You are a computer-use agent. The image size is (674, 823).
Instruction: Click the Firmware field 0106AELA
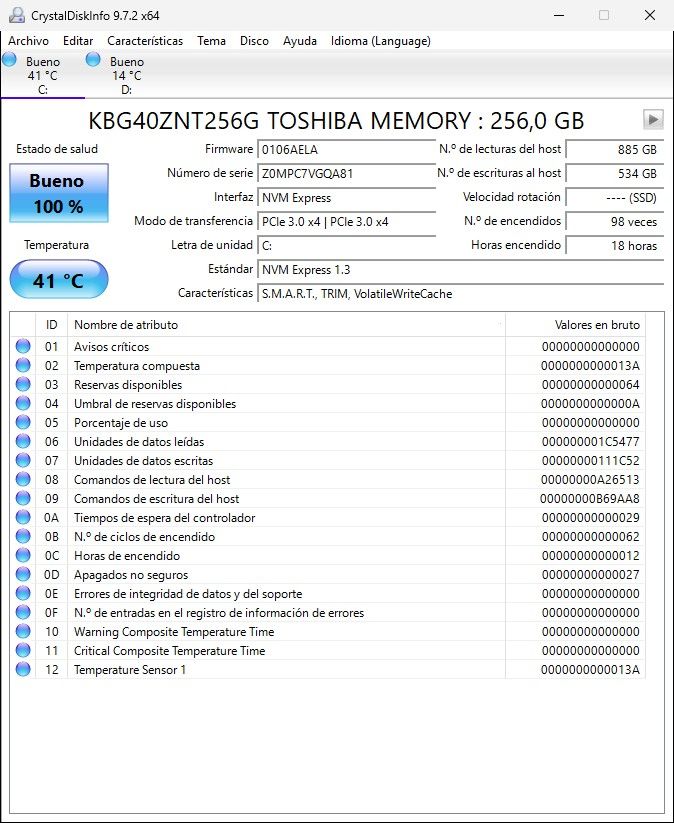[x=346, y=150]
